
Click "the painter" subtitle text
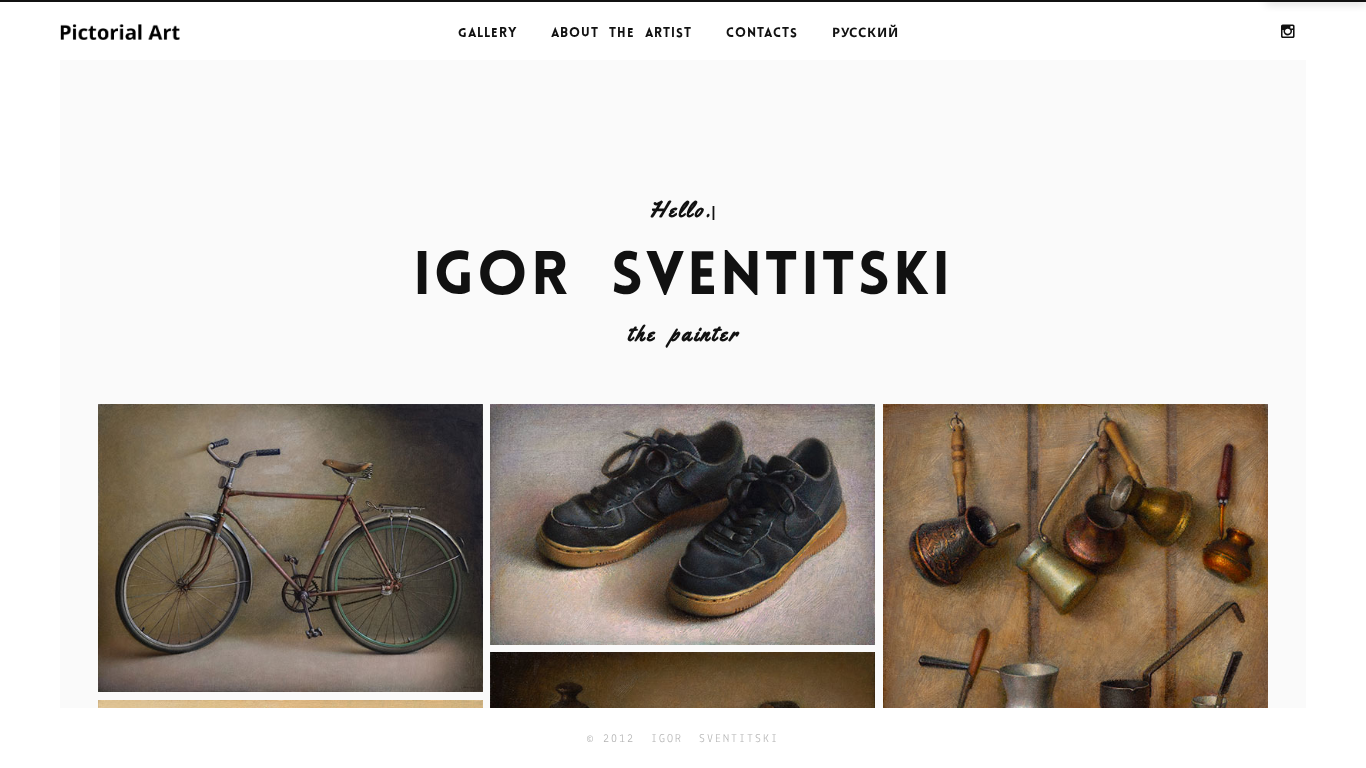683,335
